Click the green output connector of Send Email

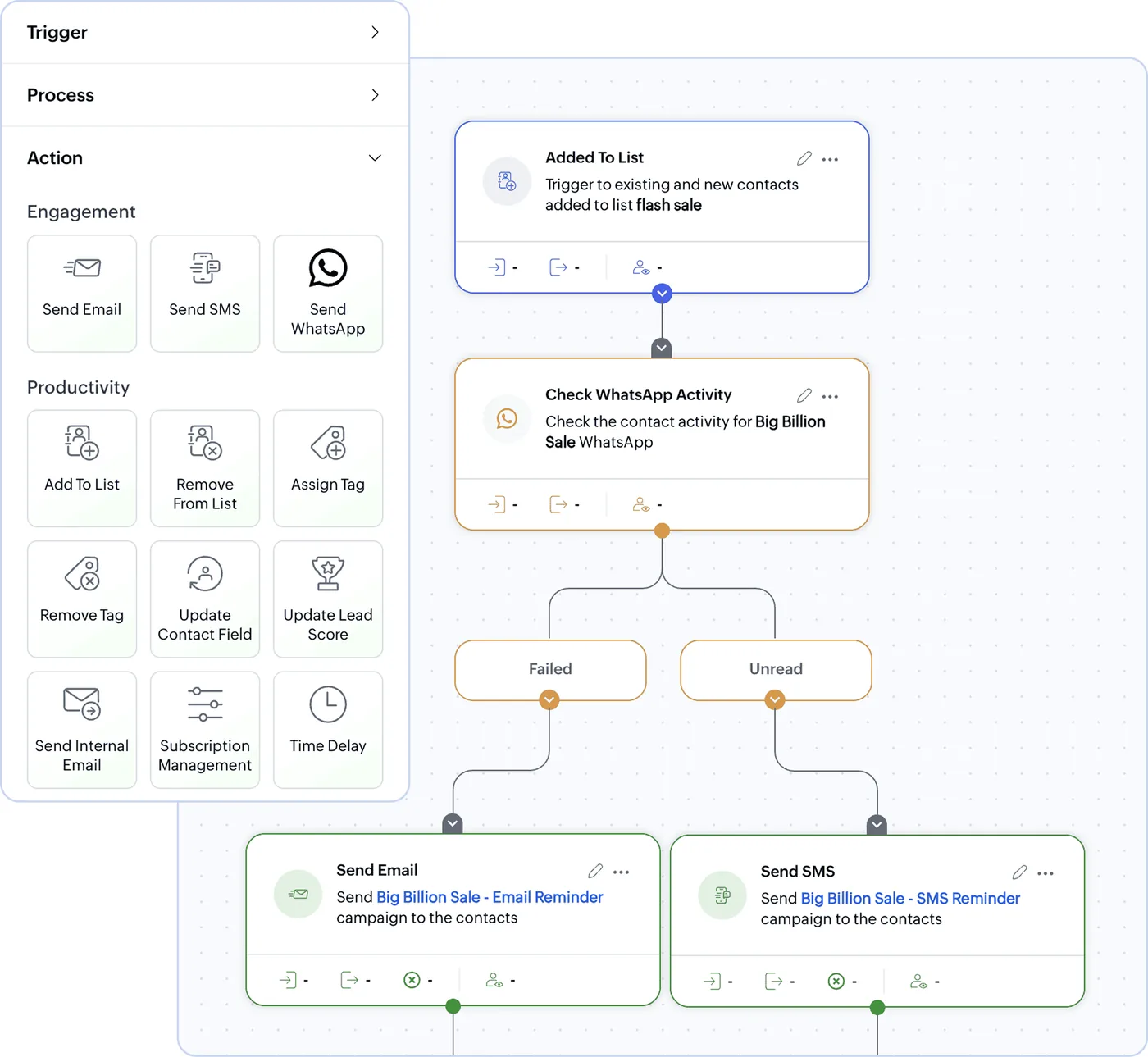453,1006
